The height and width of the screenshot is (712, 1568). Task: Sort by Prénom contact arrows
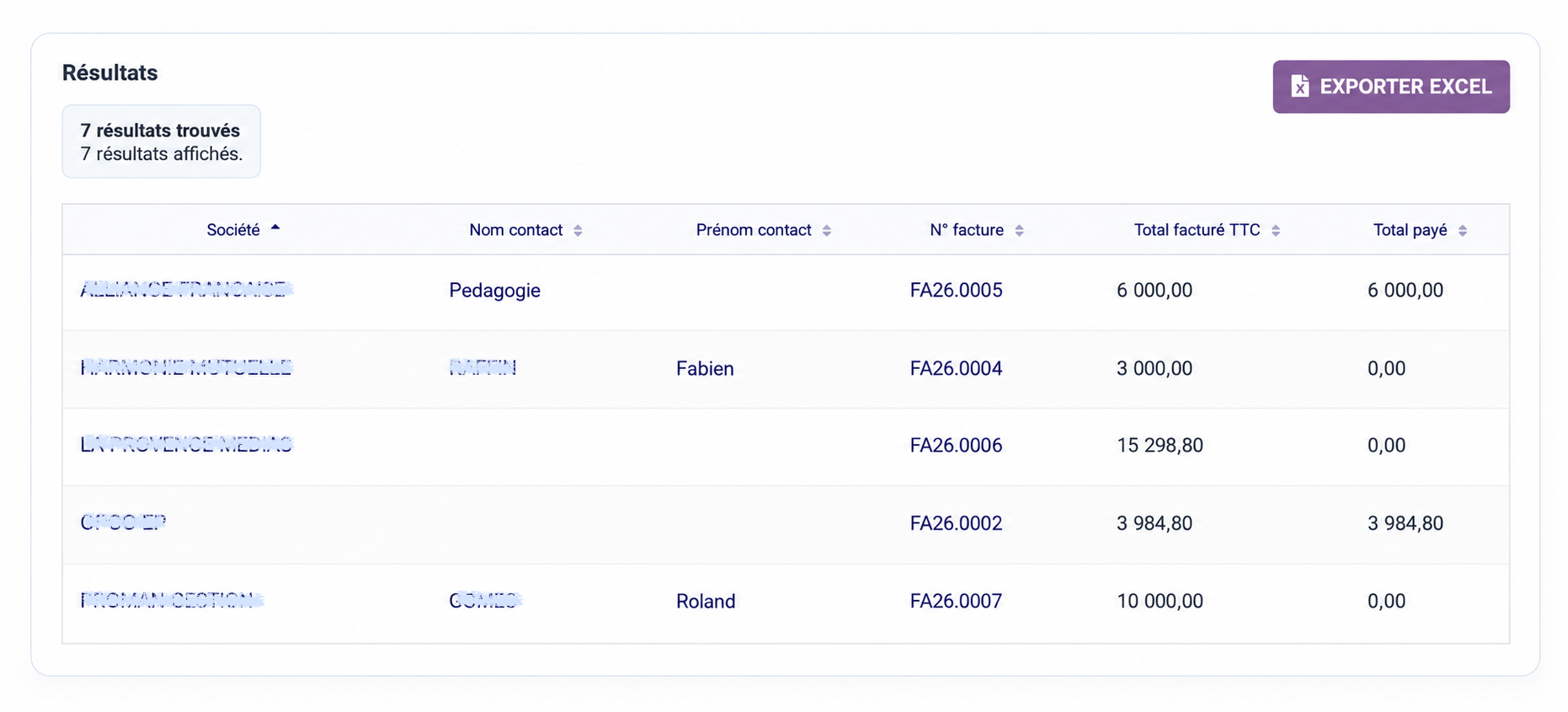click(x=826, y=230)
